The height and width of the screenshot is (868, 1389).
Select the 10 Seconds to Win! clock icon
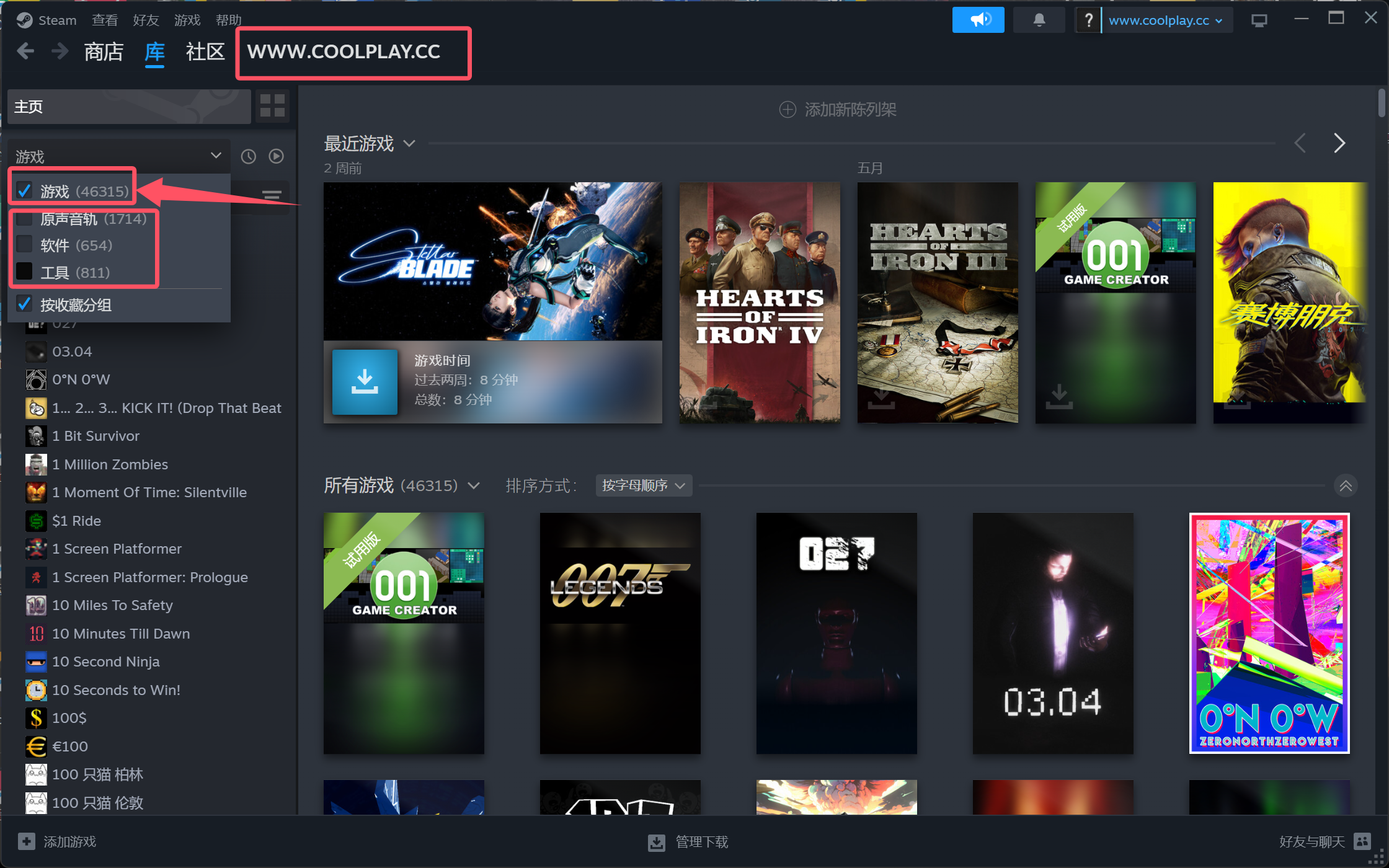click(x=36, y=690)
